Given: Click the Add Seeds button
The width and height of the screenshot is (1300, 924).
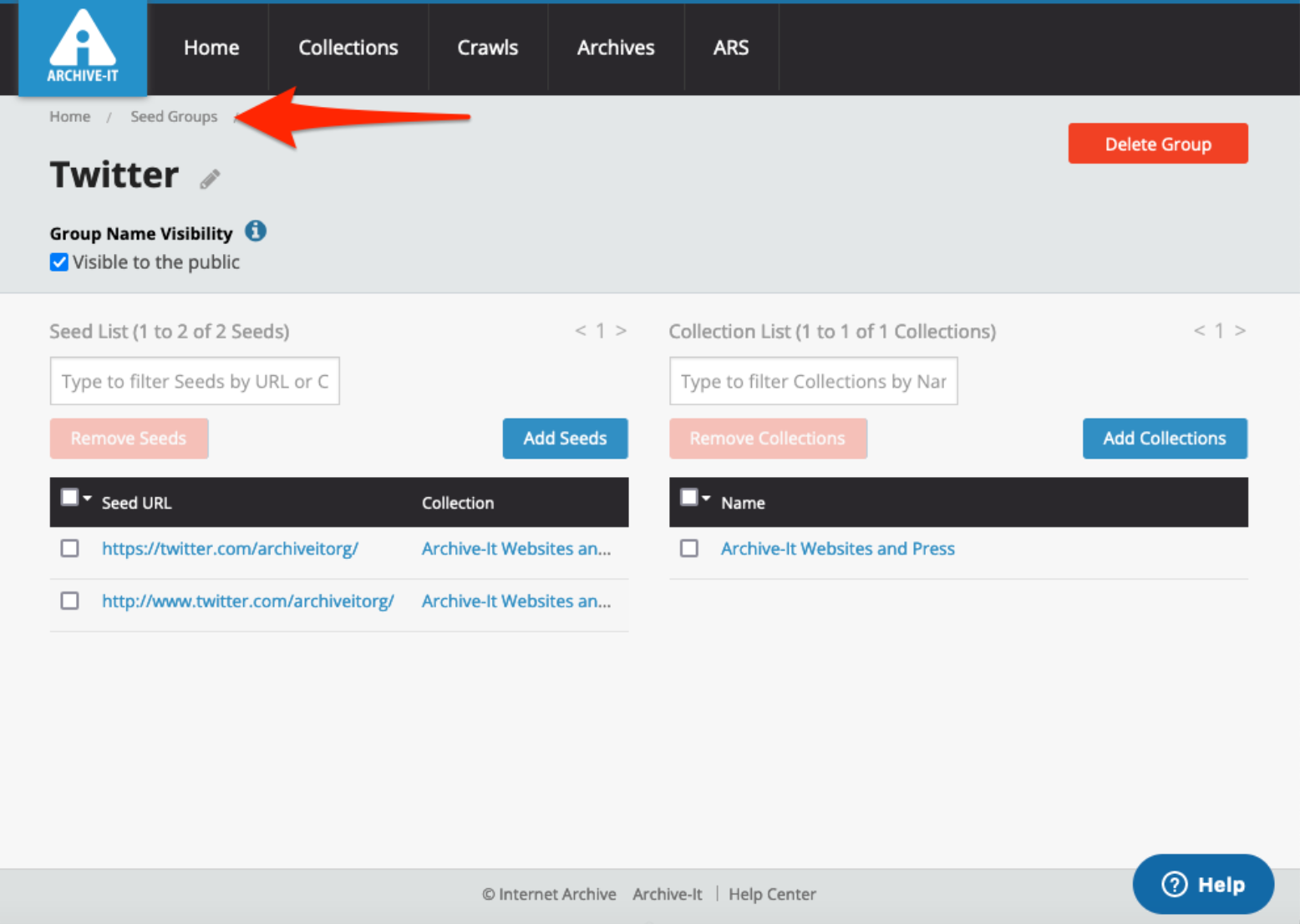Looking at the screenshot, I should [565, 439].
